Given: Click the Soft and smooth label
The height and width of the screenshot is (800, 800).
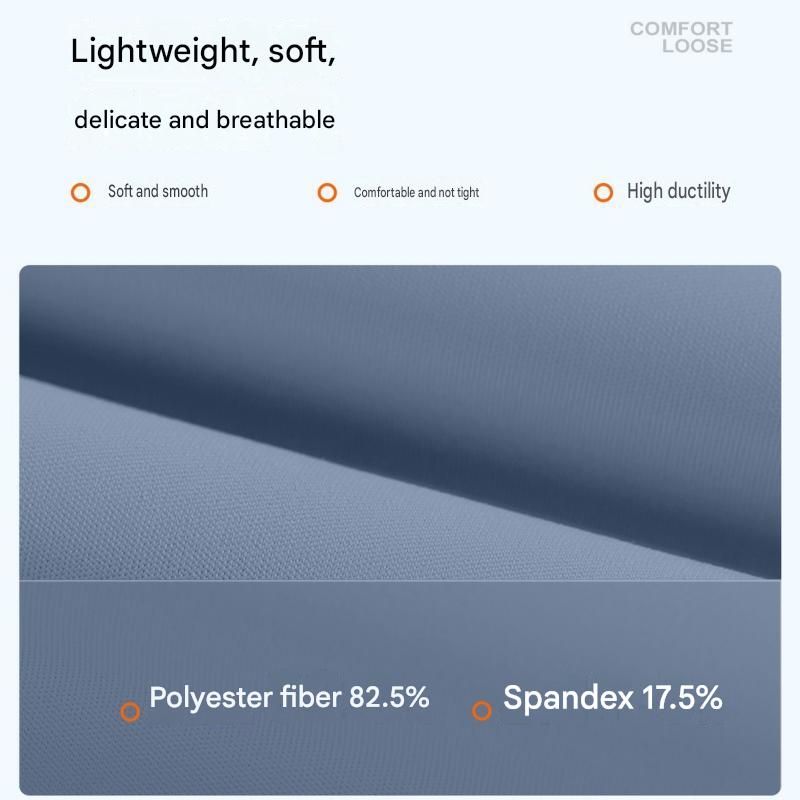Looking at the screenshot, I should click(158, 191).
